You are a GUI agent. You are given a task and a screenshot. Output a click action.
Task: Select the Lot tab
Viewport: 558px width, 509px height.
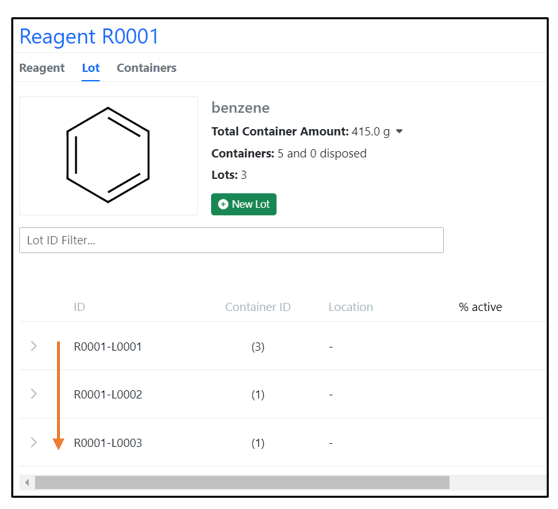90,68
